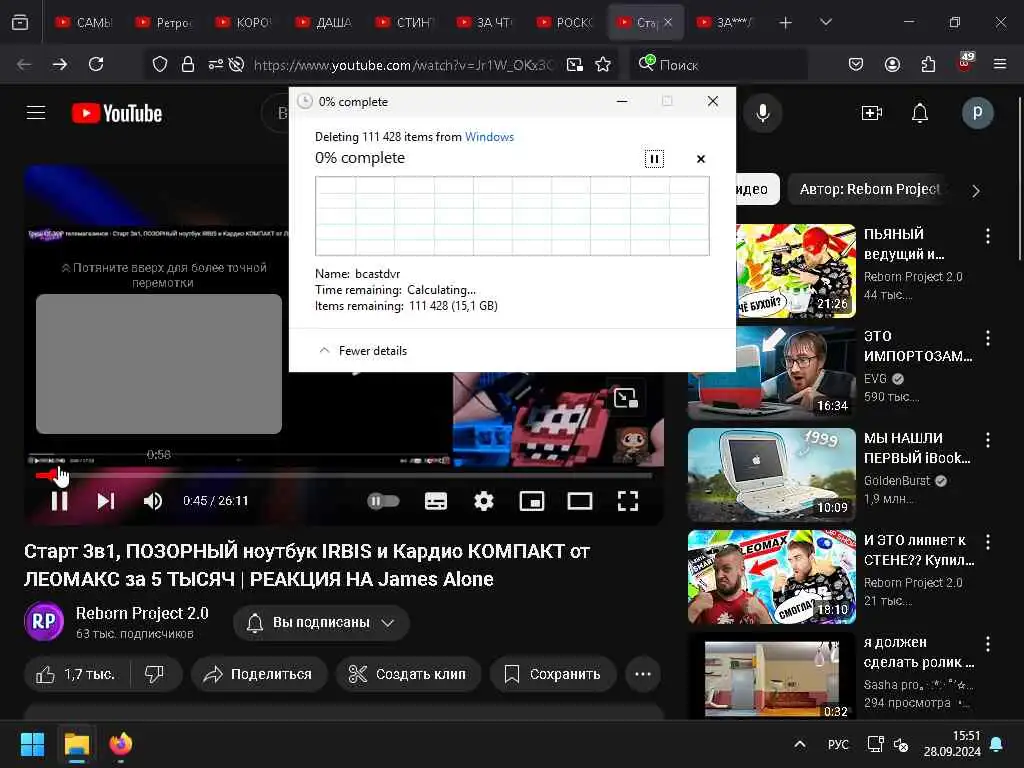1024x768 pixels.
Task: Switch to ДАША browser tab
Action: (325, 22)
